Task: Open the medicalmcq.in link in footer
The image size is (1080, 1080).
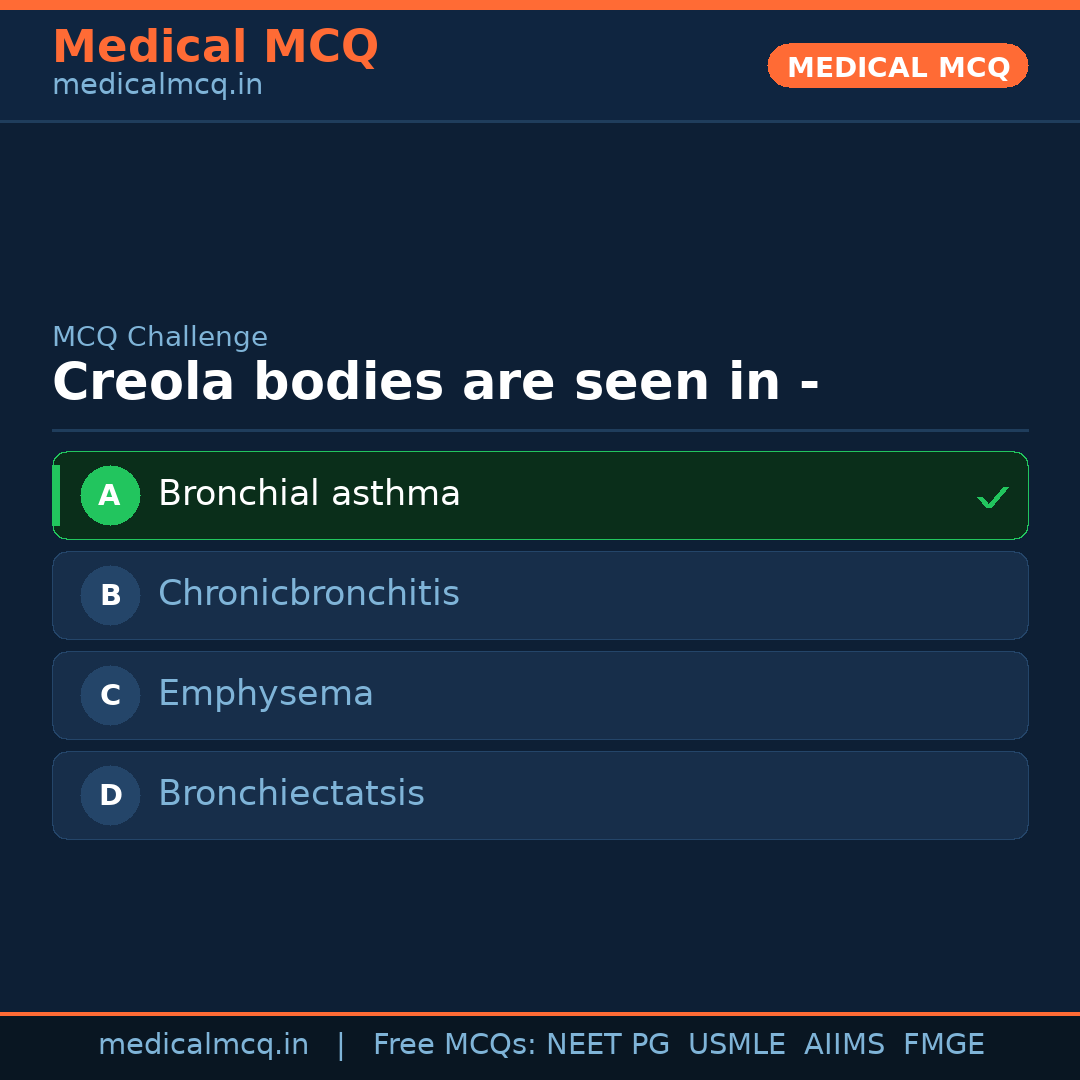Action: 203,1045
